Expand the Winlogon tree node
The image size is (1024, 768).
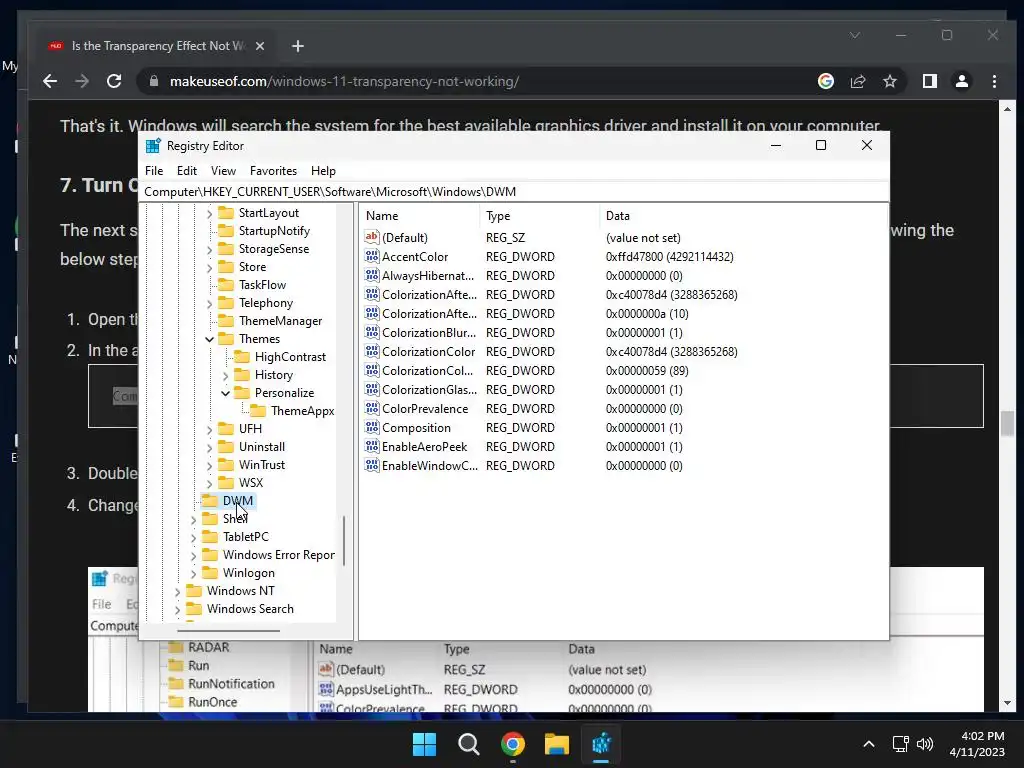pos(193,573)
